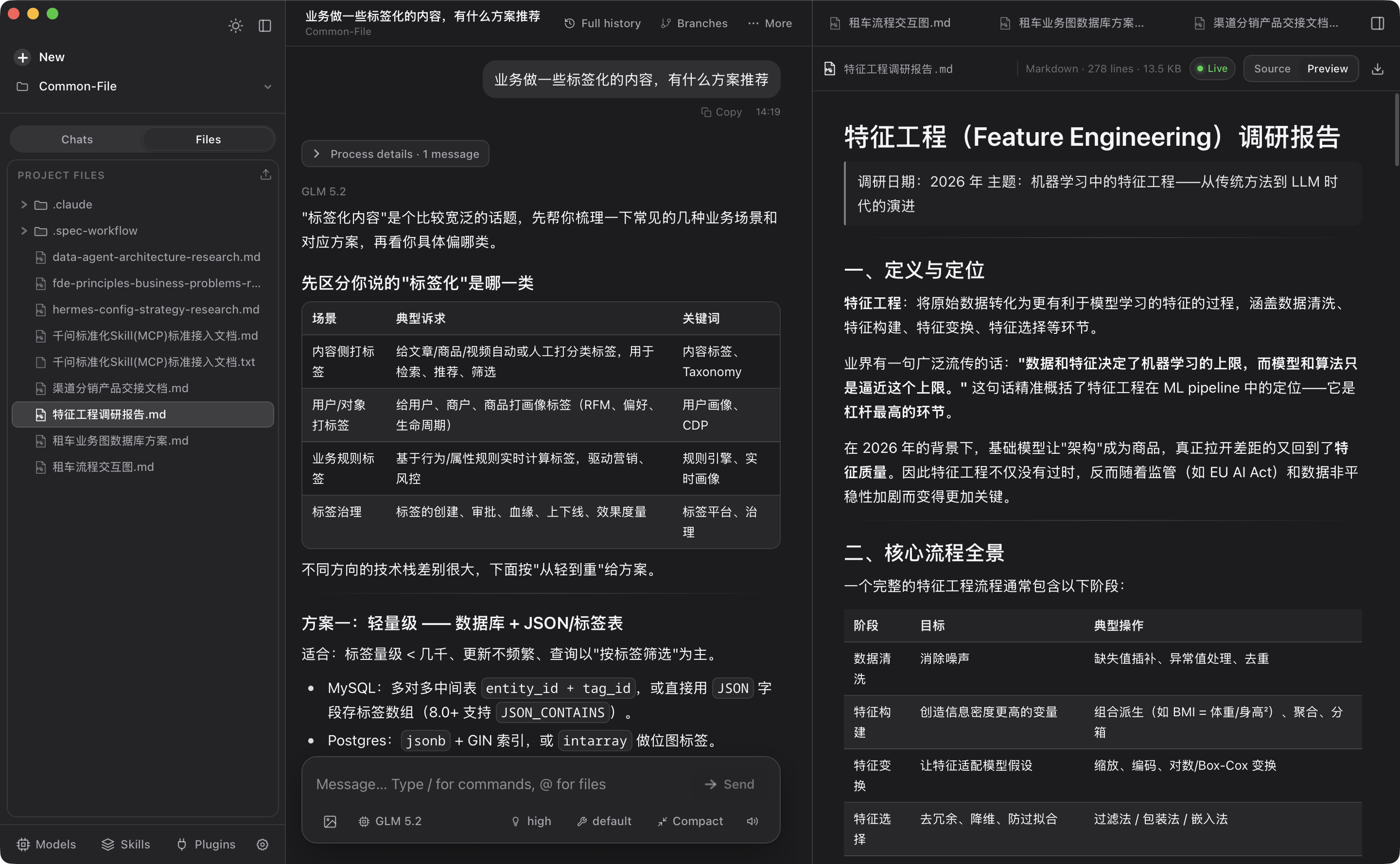The height and width of the screenshot is (864, 1400).
Task: Open data-agent-architecture-research.md file
Action: (143, 257)
